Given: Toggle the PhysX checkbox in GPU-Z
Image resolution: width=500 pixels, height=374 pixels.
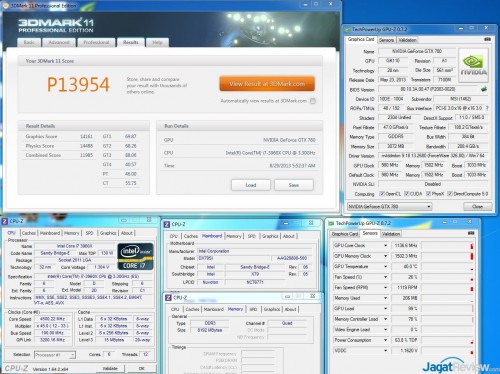Looking at the screenshot, I should pos(429,194).
